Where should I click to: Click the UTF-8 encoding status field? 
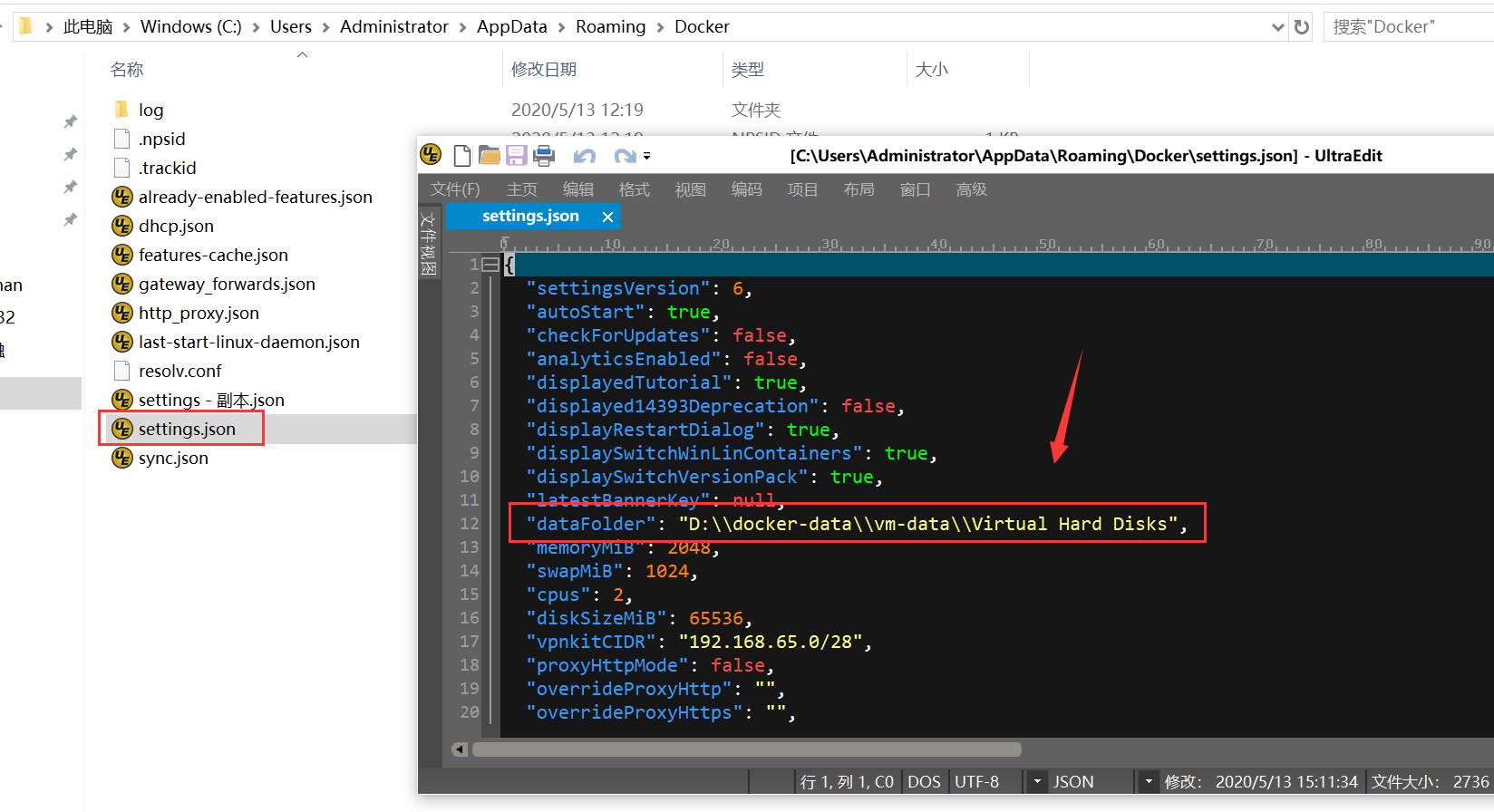977,781
